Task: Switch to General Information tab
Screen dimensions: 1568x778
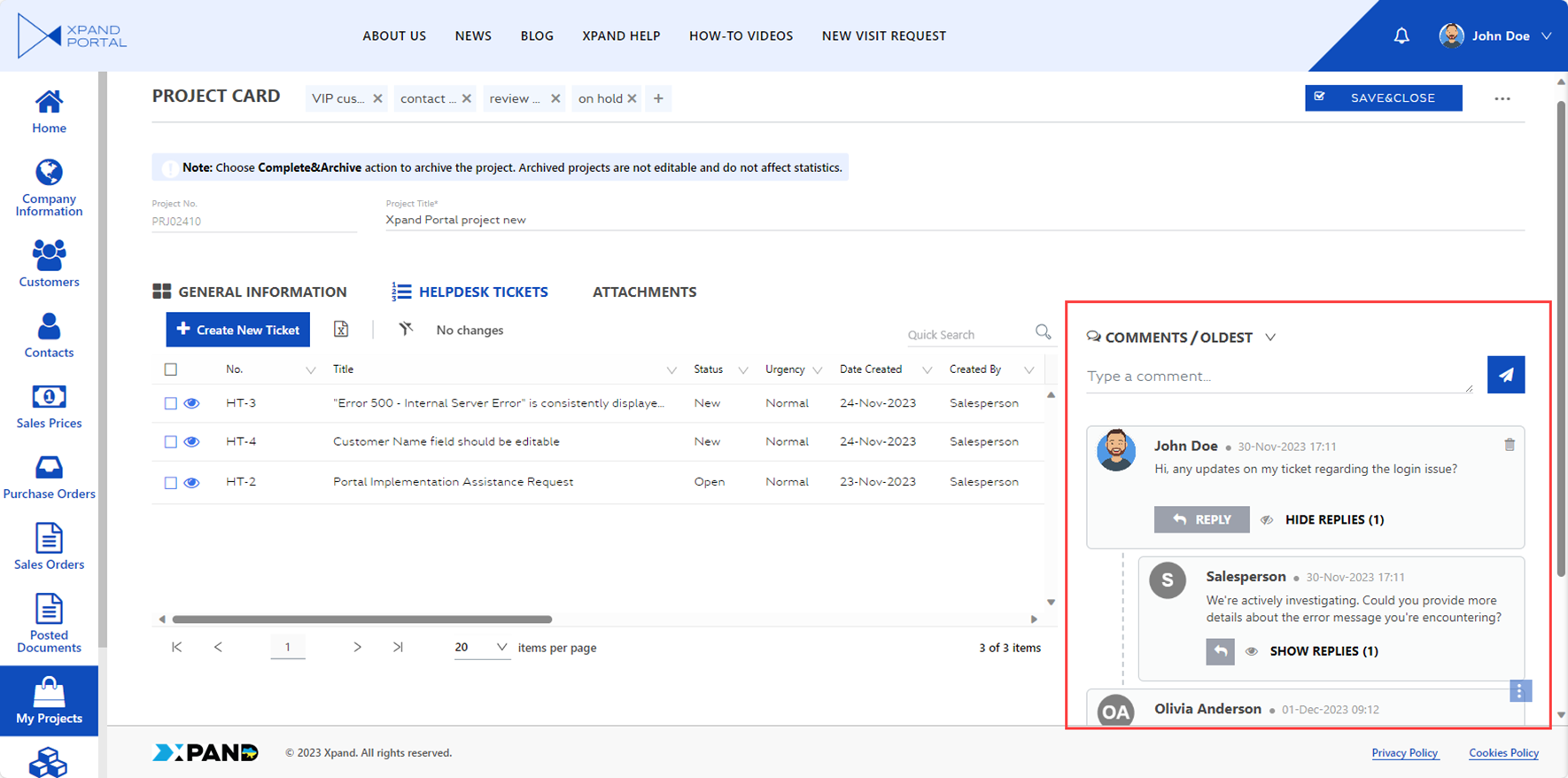Action: click(x=250, y=292)
